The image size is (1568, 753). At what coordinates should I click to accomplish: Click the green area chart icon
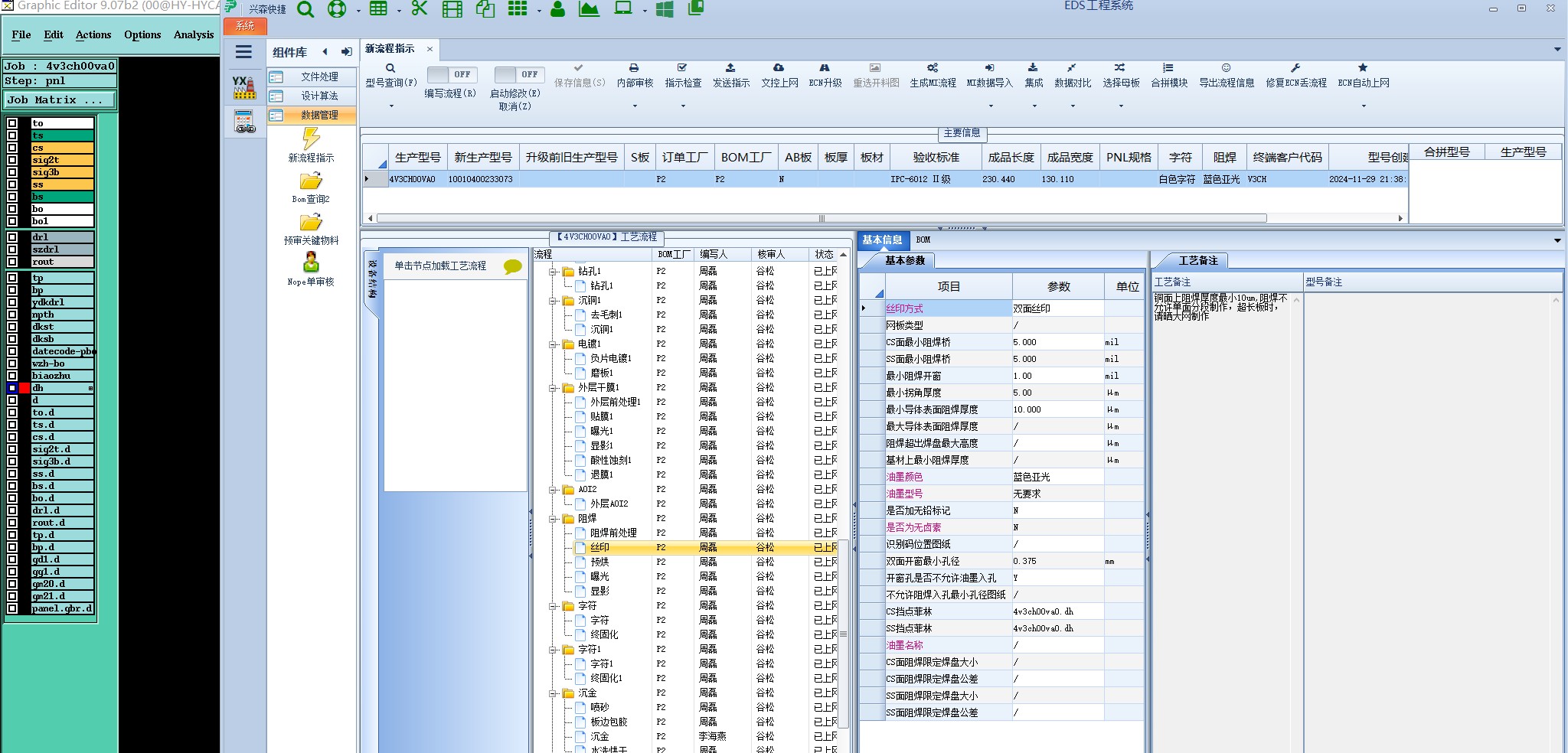[589, 9]
